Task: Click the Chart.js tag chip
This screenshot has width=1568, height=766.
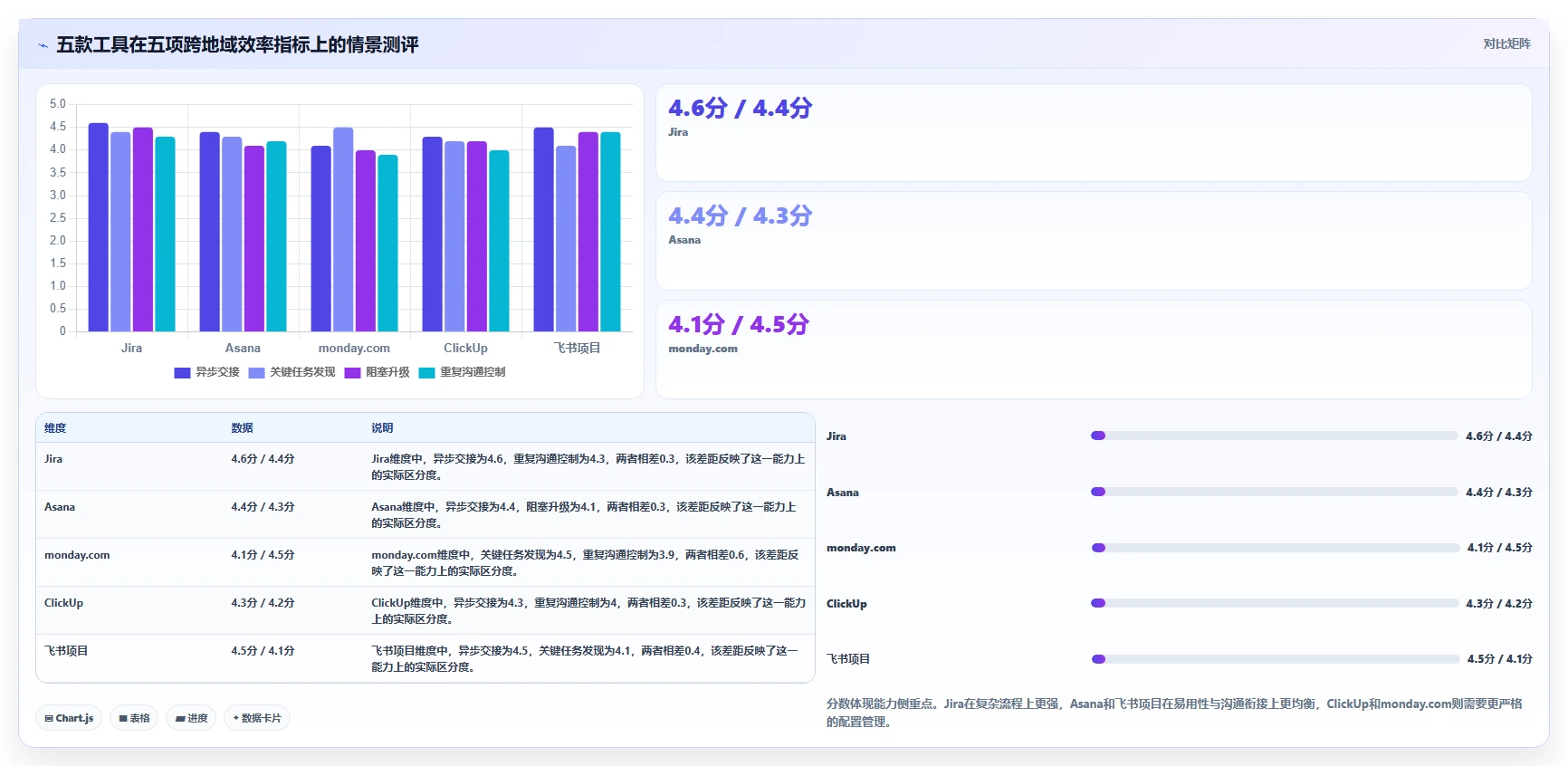Action: coord(69,718)
